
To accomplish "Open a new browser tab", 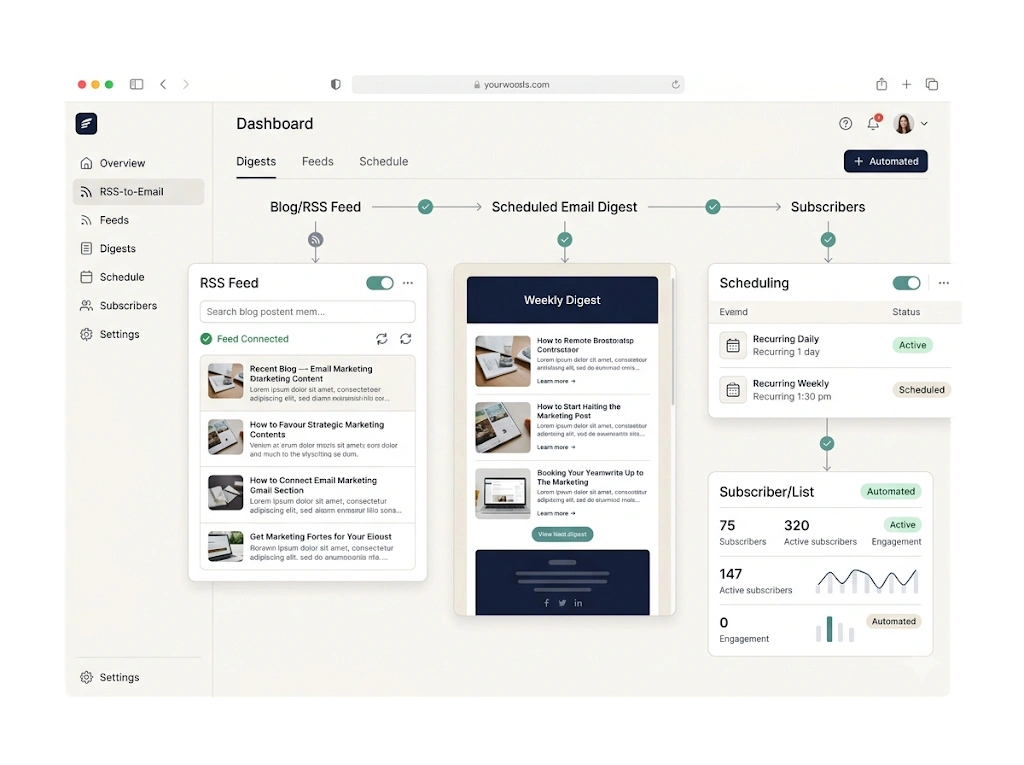I will (906, 84).
